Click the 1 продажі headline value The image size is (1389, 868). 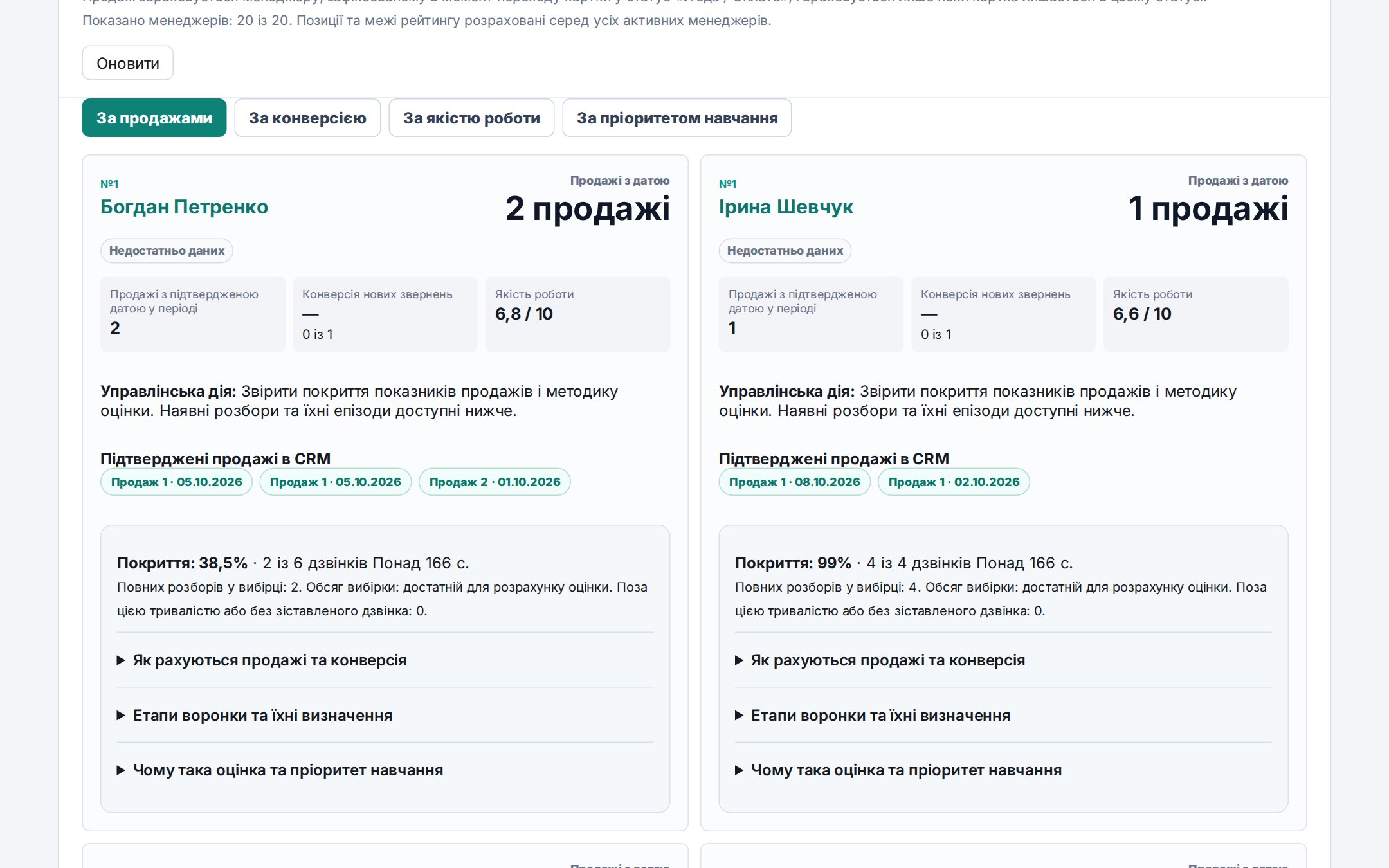point(1208,208)
